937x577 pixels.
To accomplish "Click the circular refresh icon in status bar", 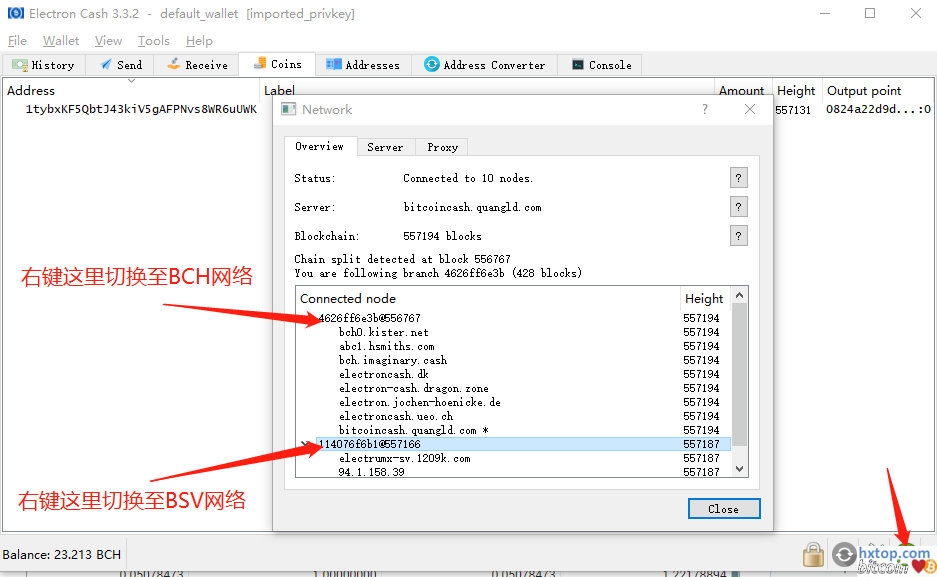I will click(845, 554).
